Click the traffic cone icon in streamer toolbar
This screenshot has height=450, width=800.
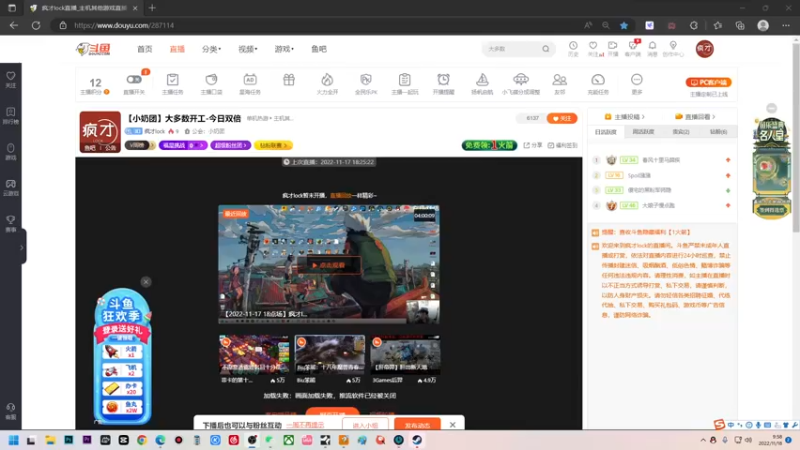(x=482, y=80)
